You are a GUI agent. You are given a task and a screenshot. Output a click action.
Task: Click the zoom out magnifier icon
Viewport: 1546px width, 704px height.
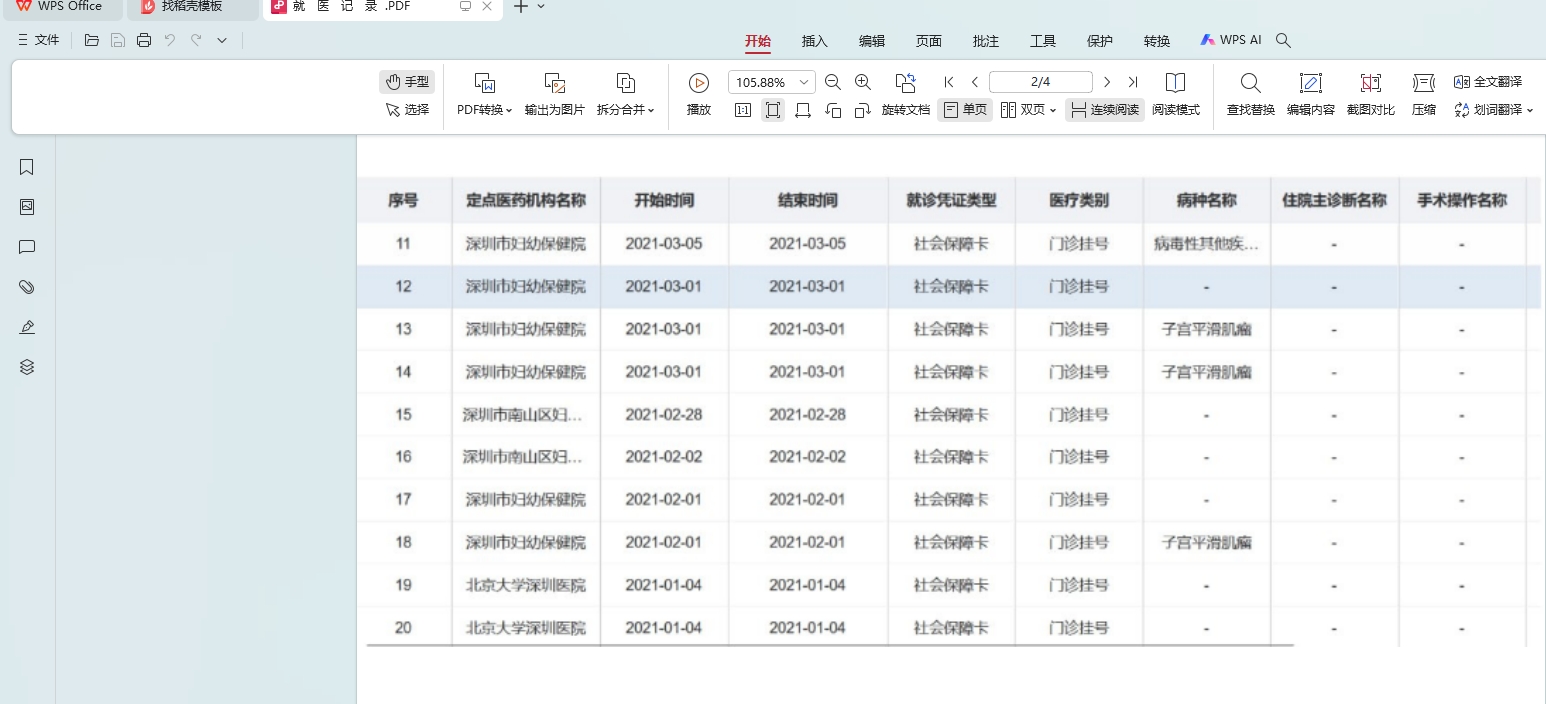(832, 82)
